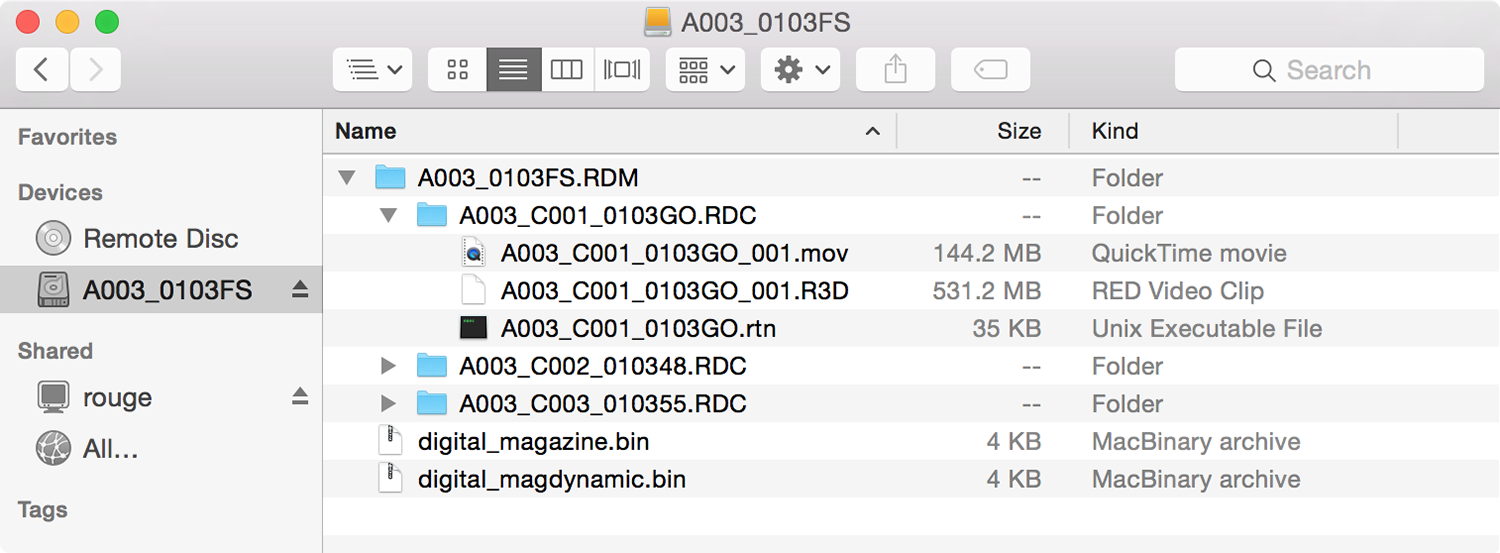Expand the A003_C003_010355.RDC folder
This screenshot has height=553, width=1500.
389,404
